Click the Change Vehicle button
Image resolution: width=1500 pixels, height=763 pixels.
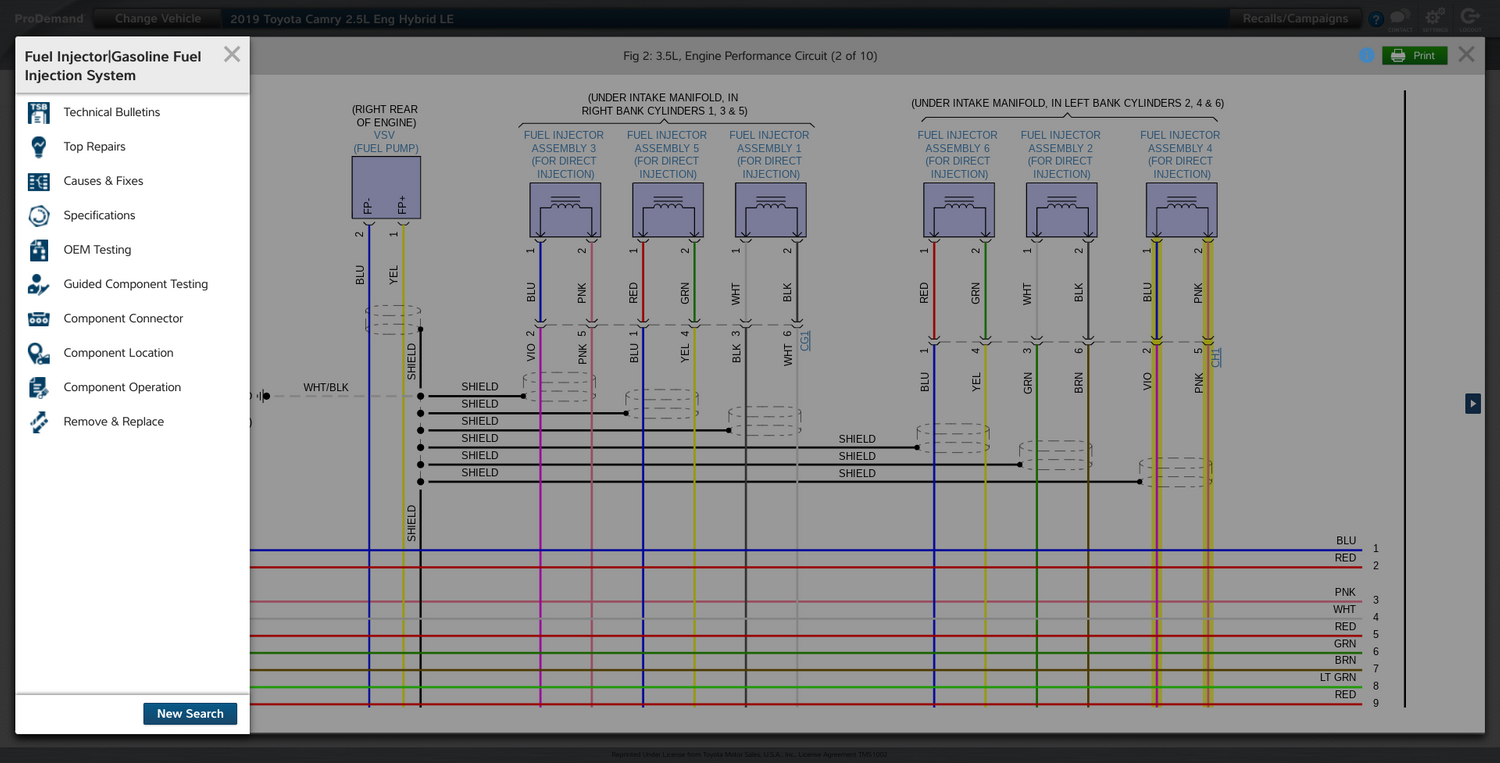pyautogui.click(x=157, y=18)
